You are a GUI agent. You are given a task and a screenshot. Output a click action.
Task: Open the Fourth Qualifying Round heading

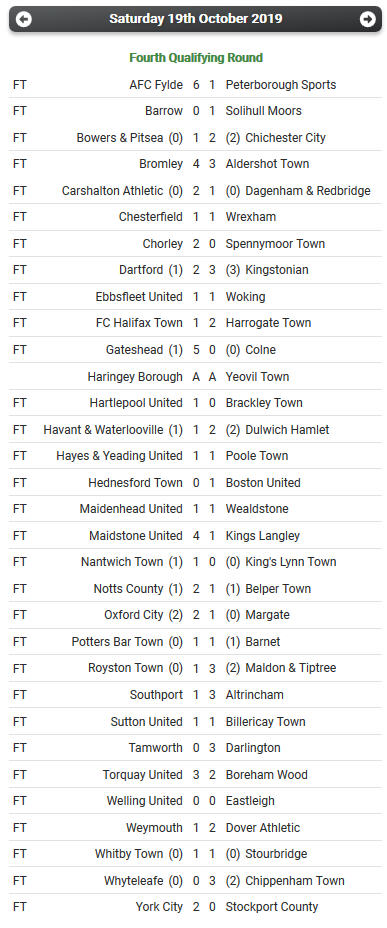[x=196, y=57]
